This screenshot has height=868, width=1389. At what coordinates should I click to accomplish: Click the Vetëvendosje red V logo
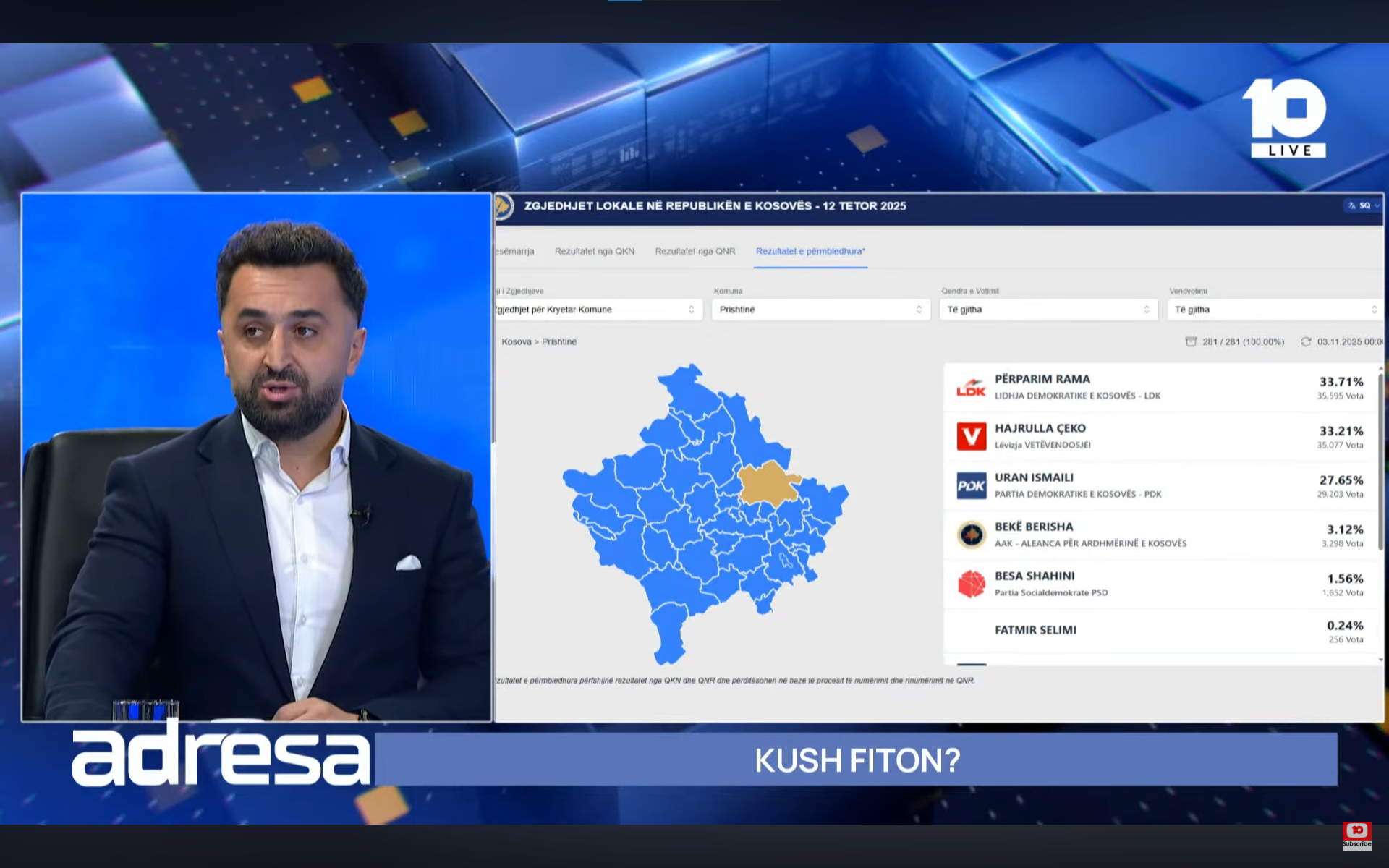(971, 437)
